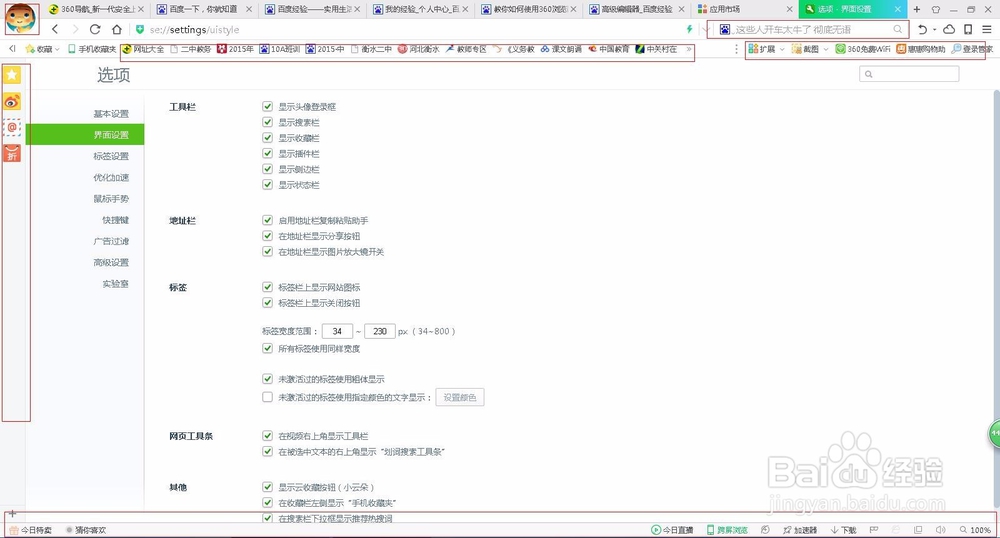Go back with the back arrow
The height and width of the screenshot is (538, 1000).
[x=55, y=29]
